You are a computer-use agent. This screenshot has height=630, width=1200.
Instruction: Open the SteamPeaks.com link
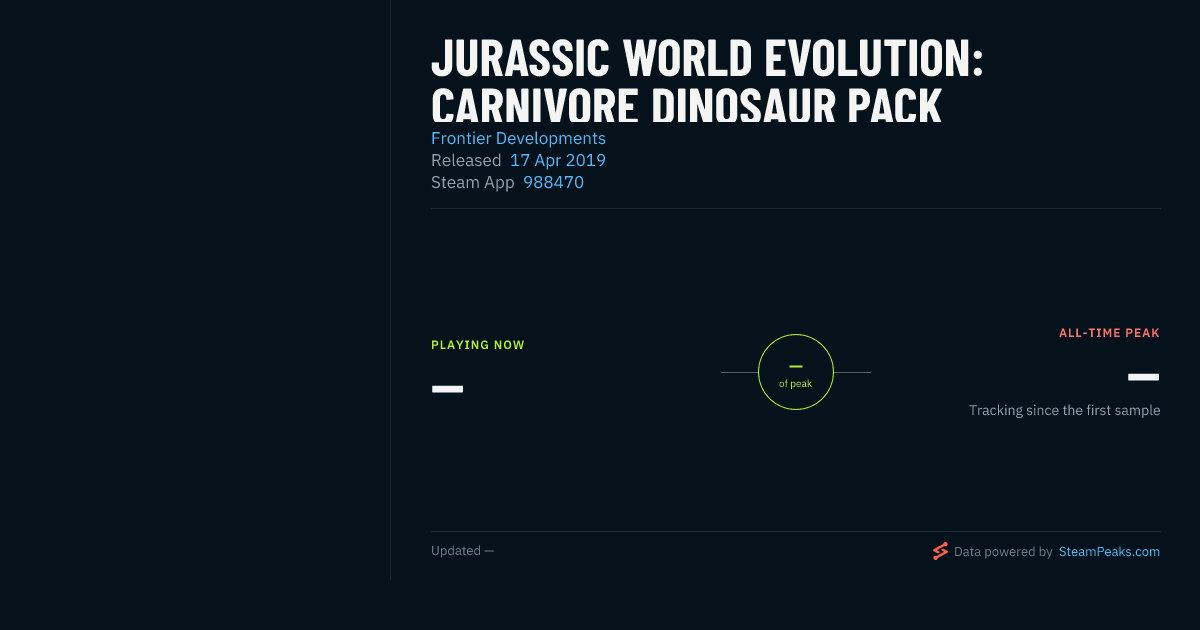(1109, 551)
